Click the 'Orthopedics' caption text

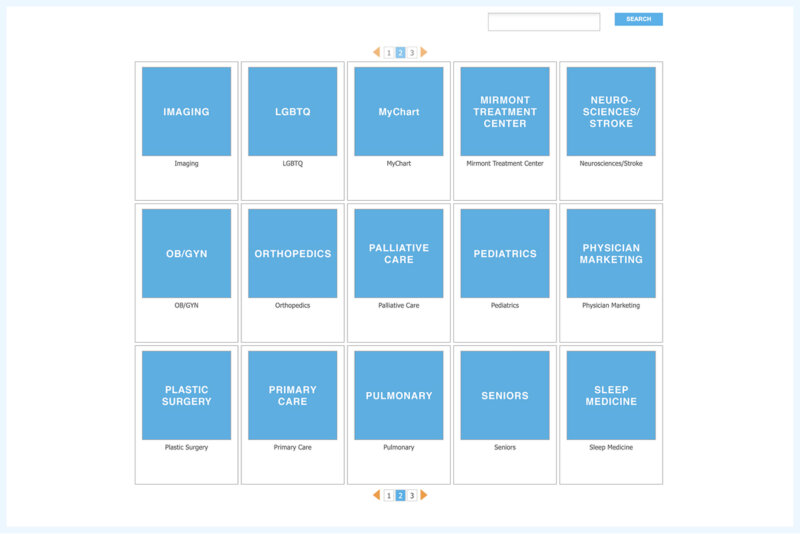point(292,305)
